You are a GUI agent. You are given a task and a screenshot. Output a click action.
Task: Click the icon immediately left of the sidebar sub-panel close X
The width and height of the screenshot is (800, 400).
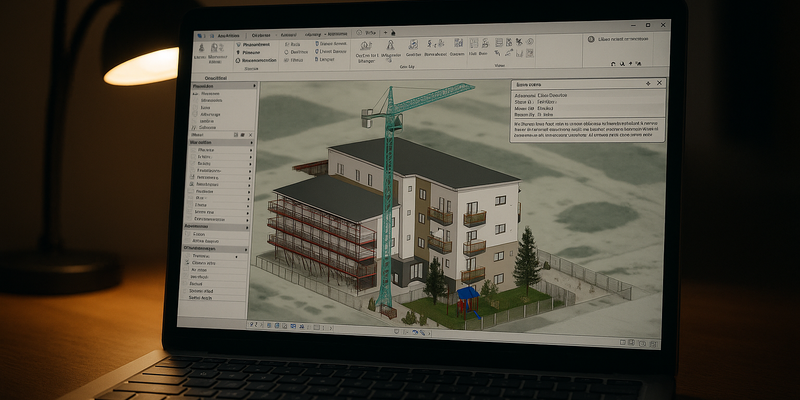(243, 135)
